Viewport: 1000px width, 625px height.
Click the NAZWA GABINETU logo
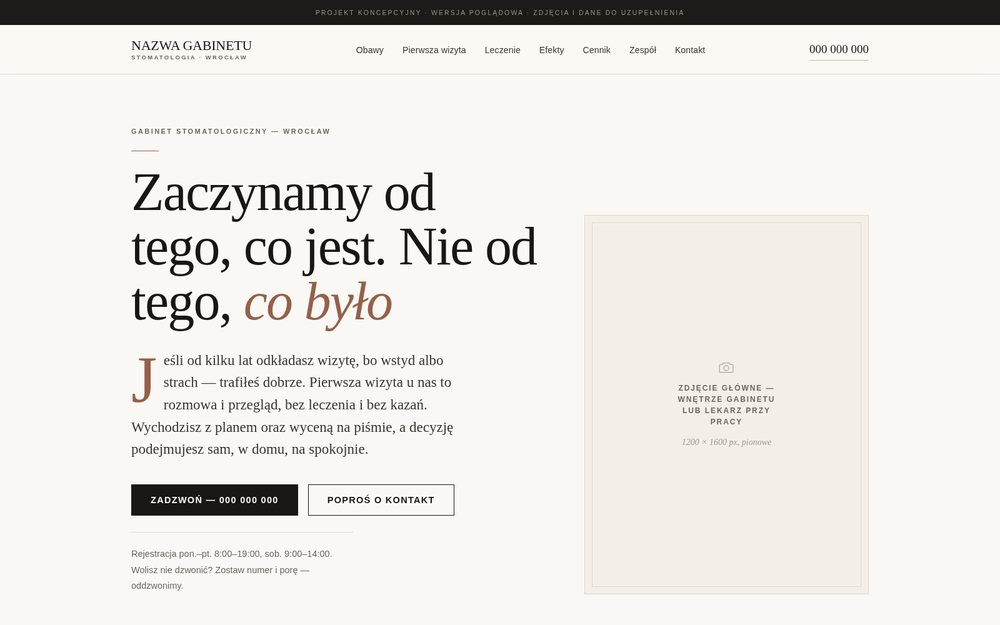pyautogui.click(x=191, y=45)
